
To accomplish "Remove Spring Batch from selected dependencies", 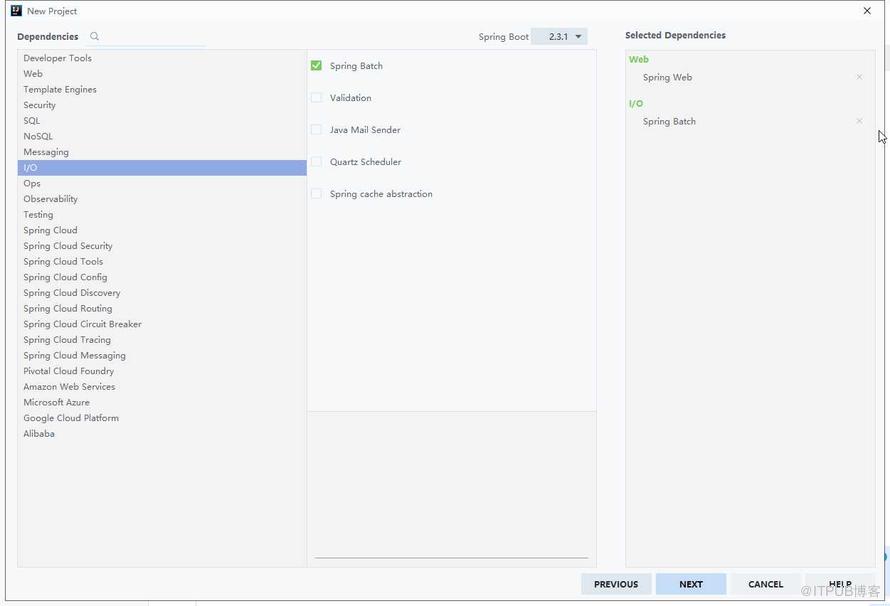I will pyautogui.click(x=859, y=121).
